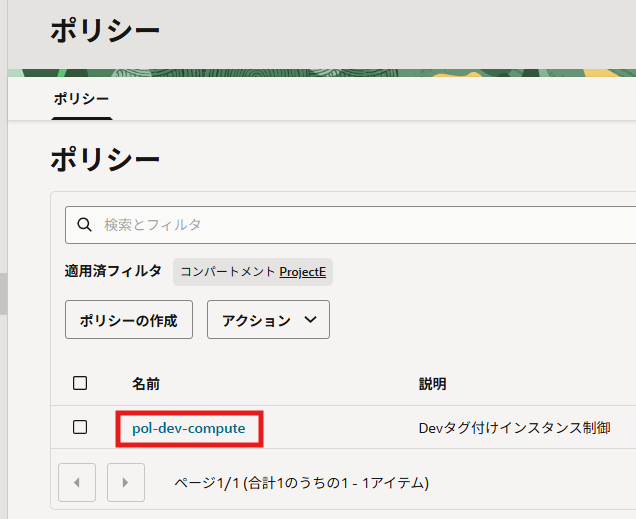The width and height of the screenshot is (636, 519).
Task: Click the magnifier icon in search bar
Action: point(85,225)
